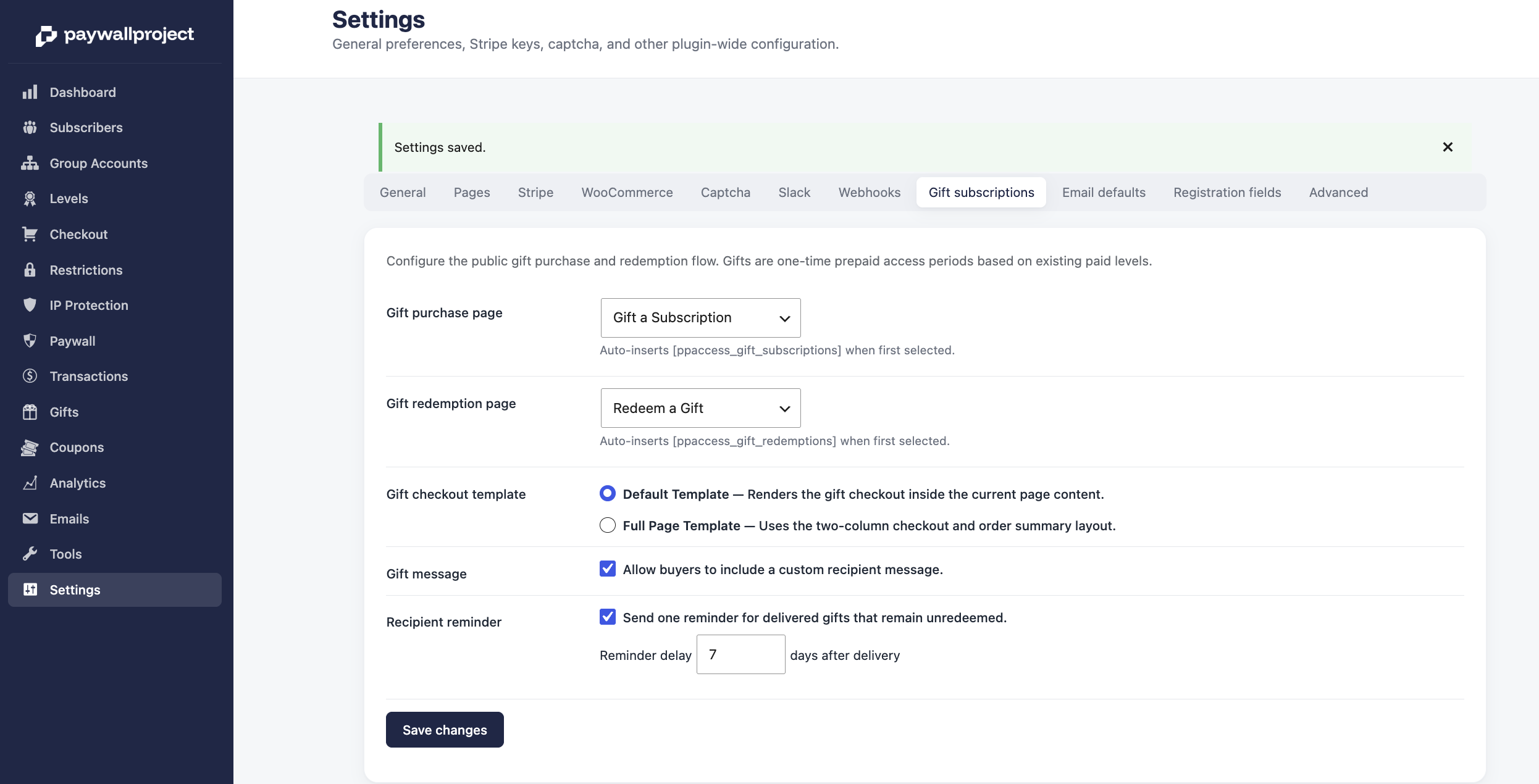Click the Gifts present box icon
This screenshot has width=1539, height=784.
point(30,412)
